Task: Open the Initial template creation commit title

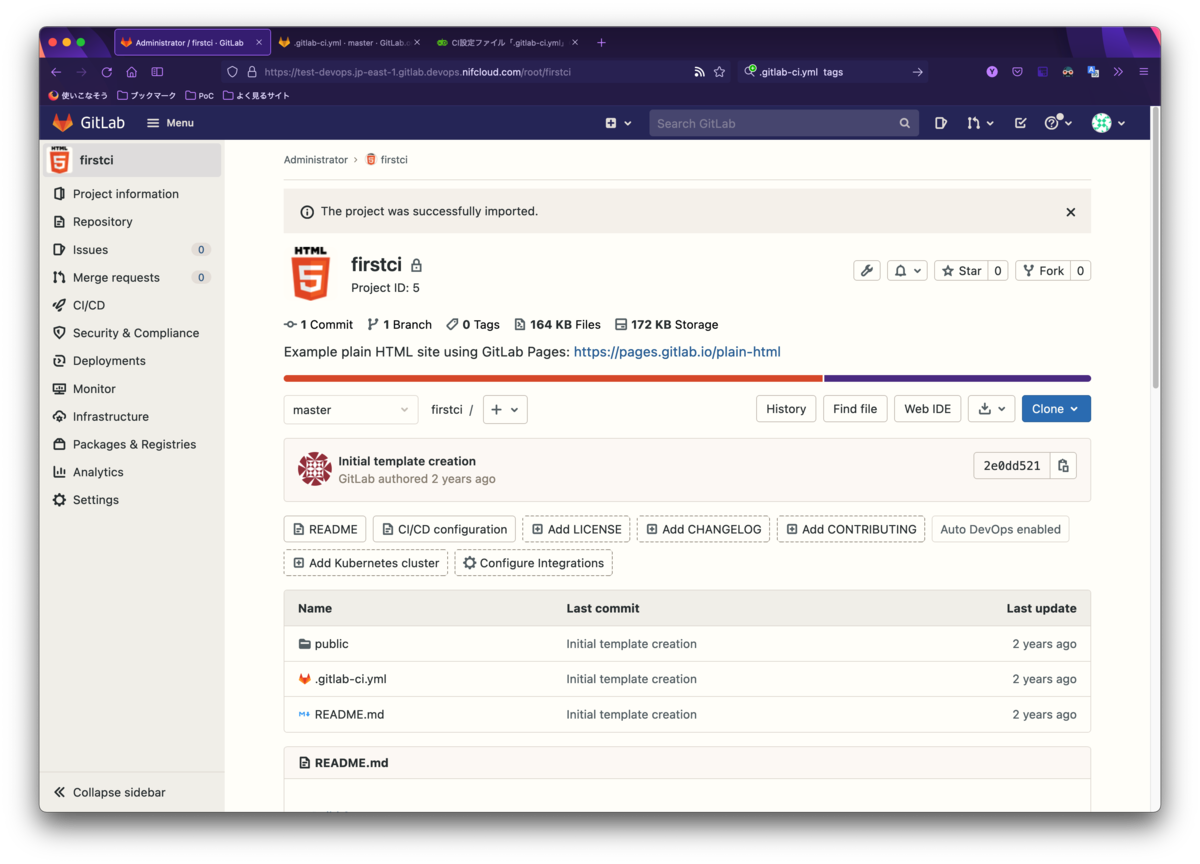Action: click(407, 461)
